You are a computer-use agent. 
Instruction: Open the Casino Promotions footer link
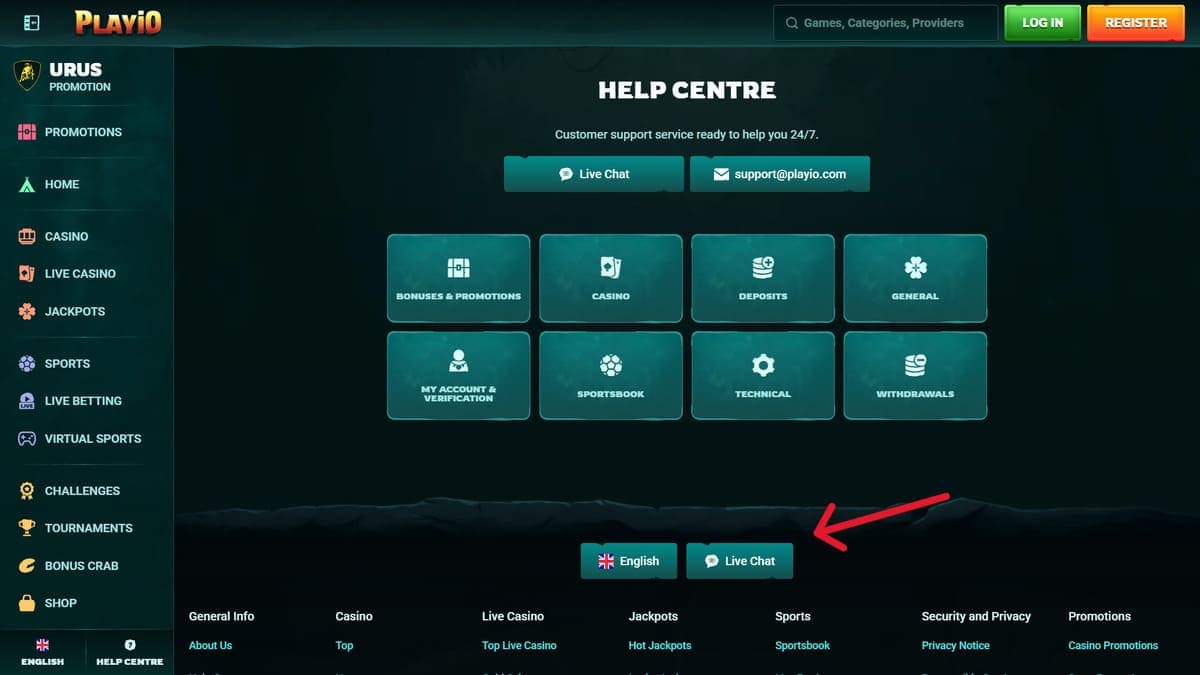(1113, 646)
